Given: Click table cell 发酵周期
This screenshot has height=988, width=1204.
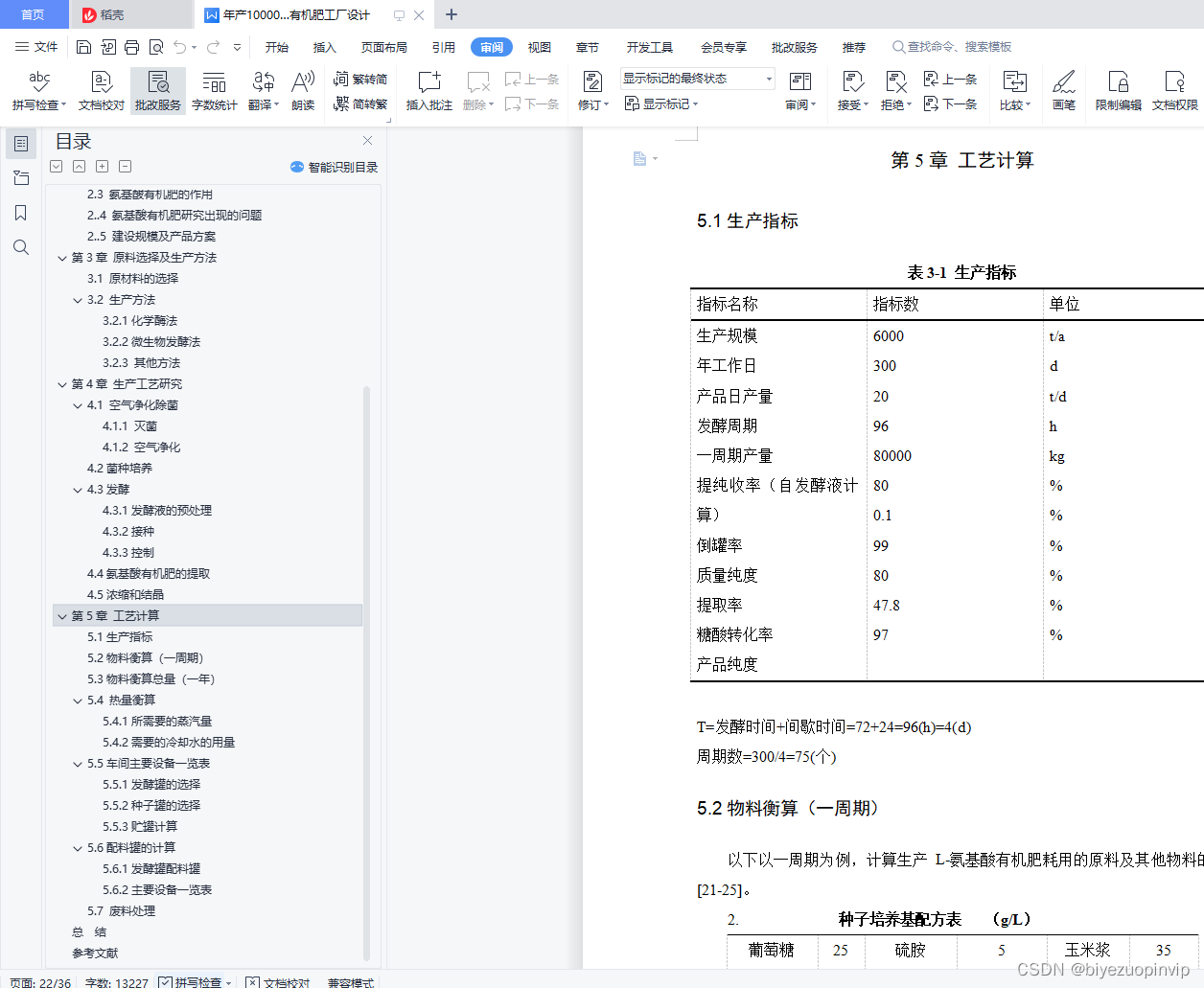Looking at the screenshot, I should tap(727, 425).
